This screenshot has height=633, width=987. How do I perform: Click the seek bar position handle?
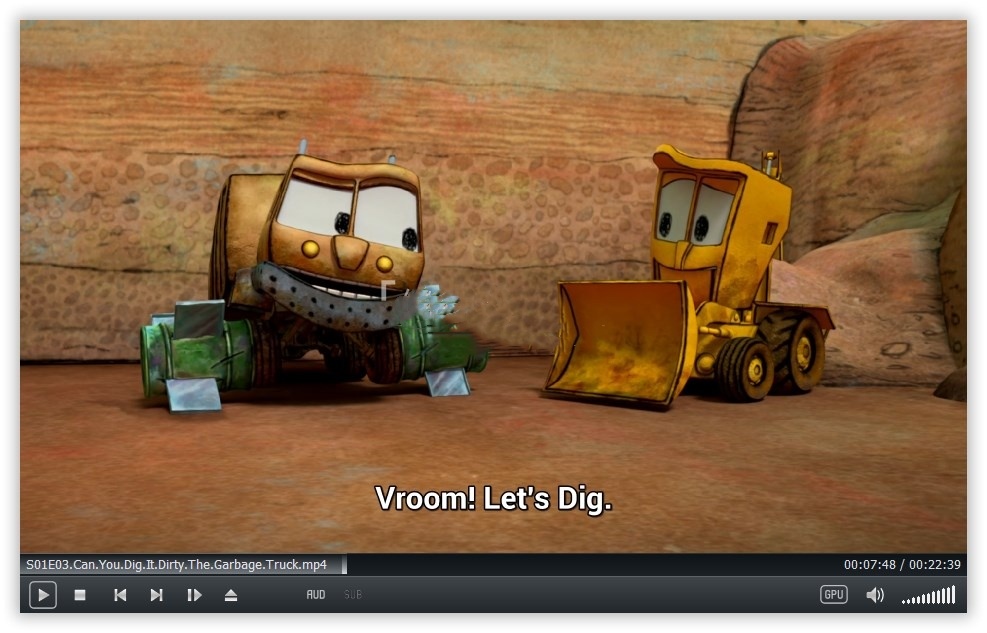(344, 564)
